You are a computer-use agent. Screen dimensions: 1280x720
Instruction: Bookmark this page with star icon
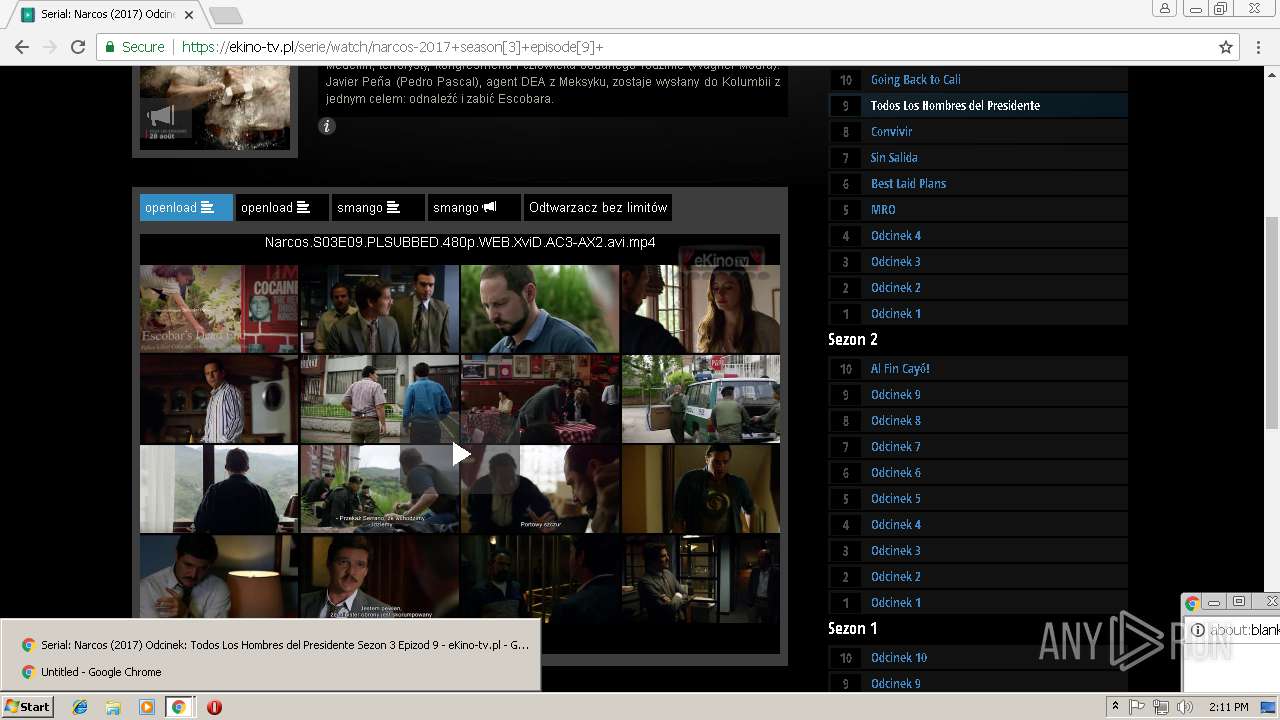1226,47
